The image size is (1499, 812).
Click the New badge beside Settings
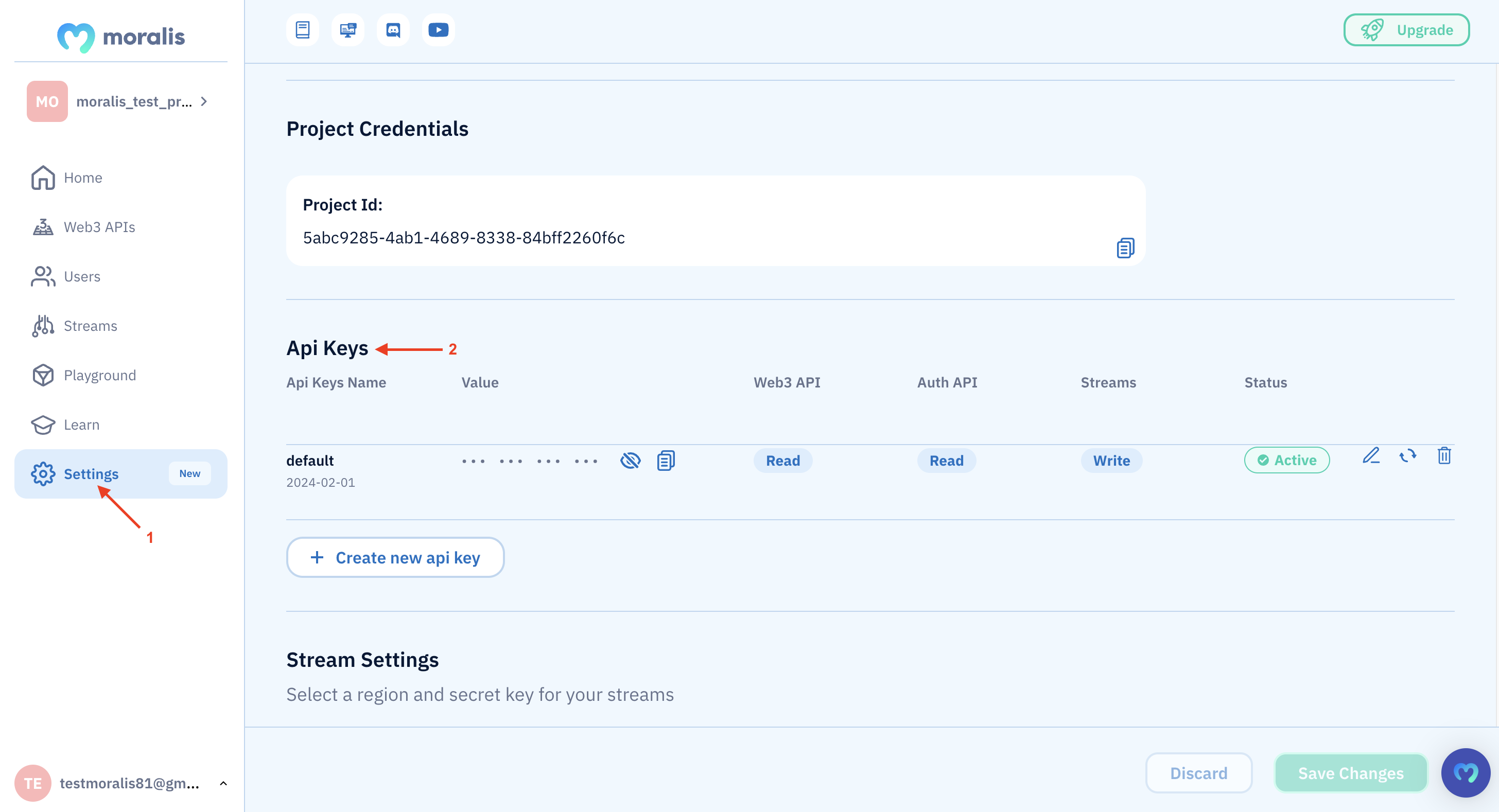click(x=190, y=473)
